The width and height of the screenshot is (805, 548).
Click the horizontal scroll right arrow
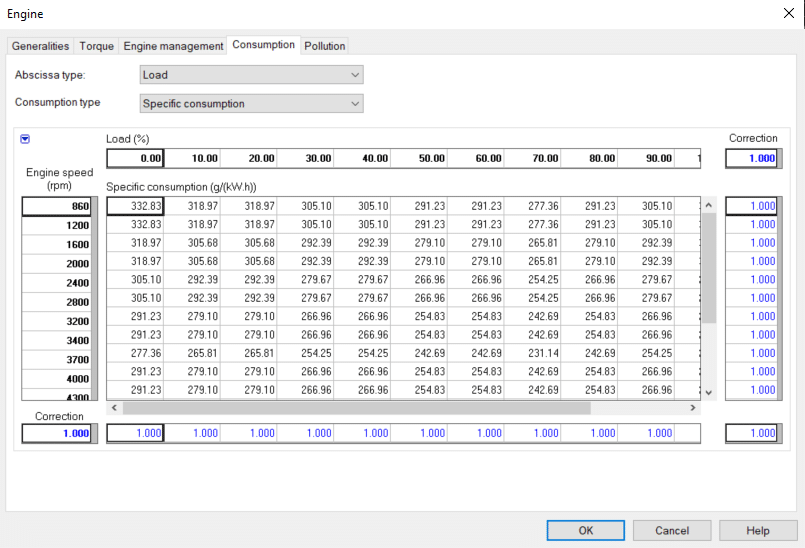point(693,408)
